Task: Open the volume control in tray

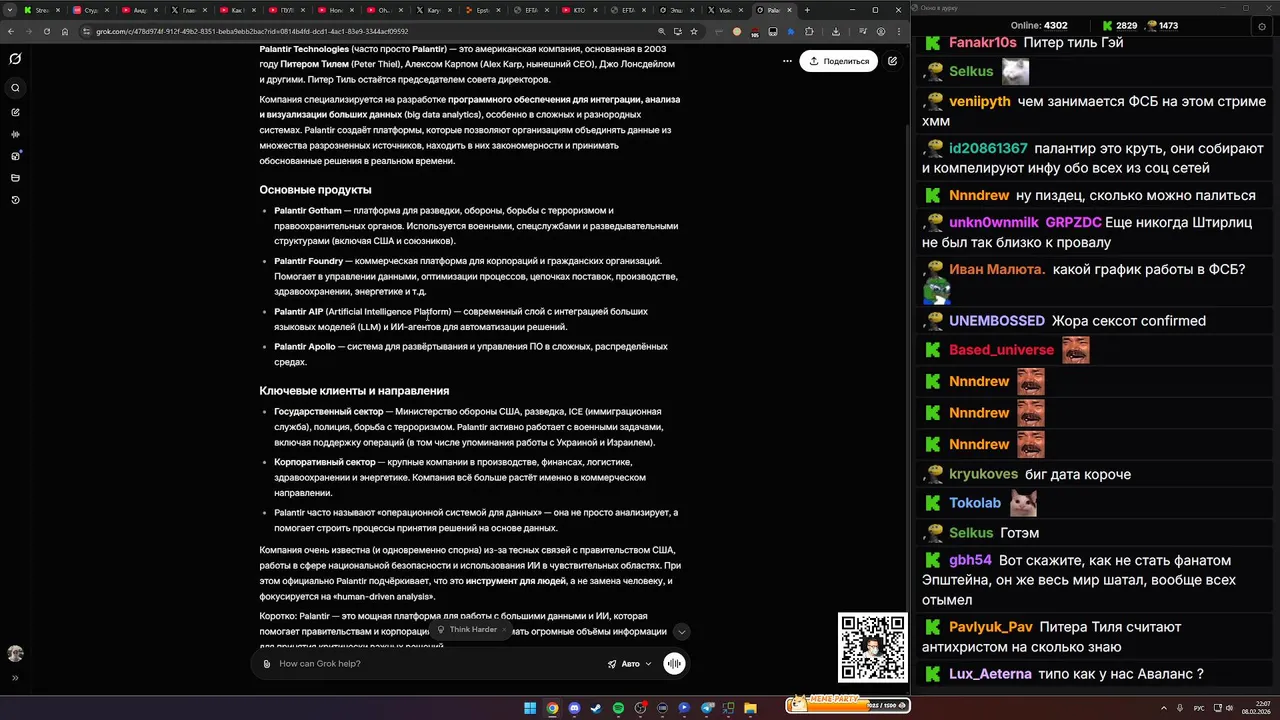Action: (1229, 708)
